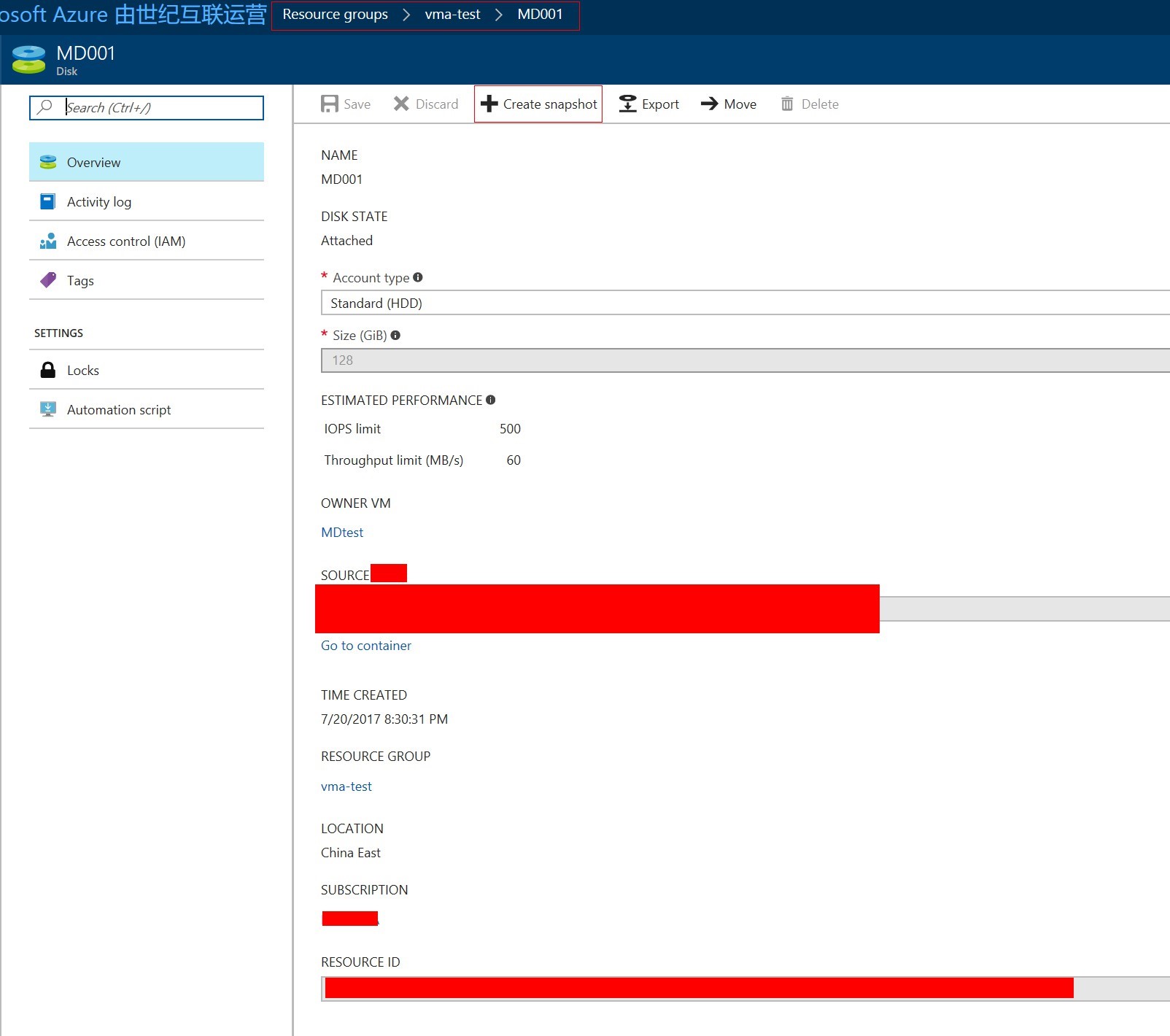Viewport: 1170px width, 1036px height.
Task: Click the Save floppy disk icon
Action: point(330,104)
